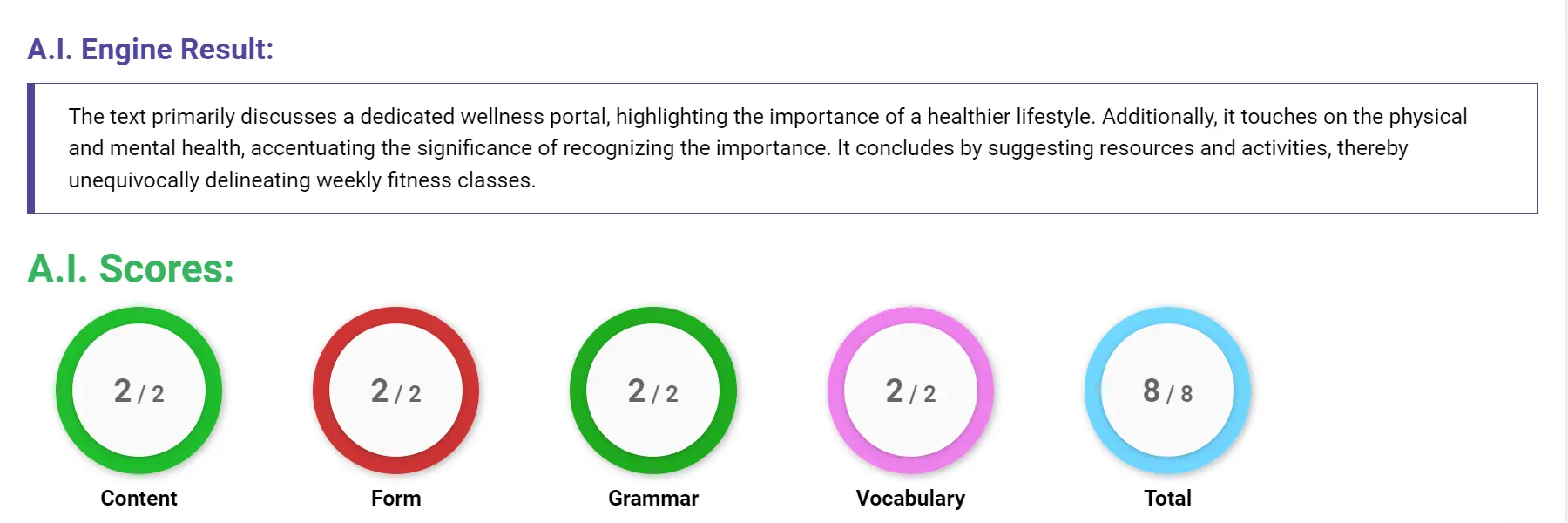The height and width of the screenshot is (523, 1568).
Task: Click the A.I. Engine Result heading
Action: 150,49
